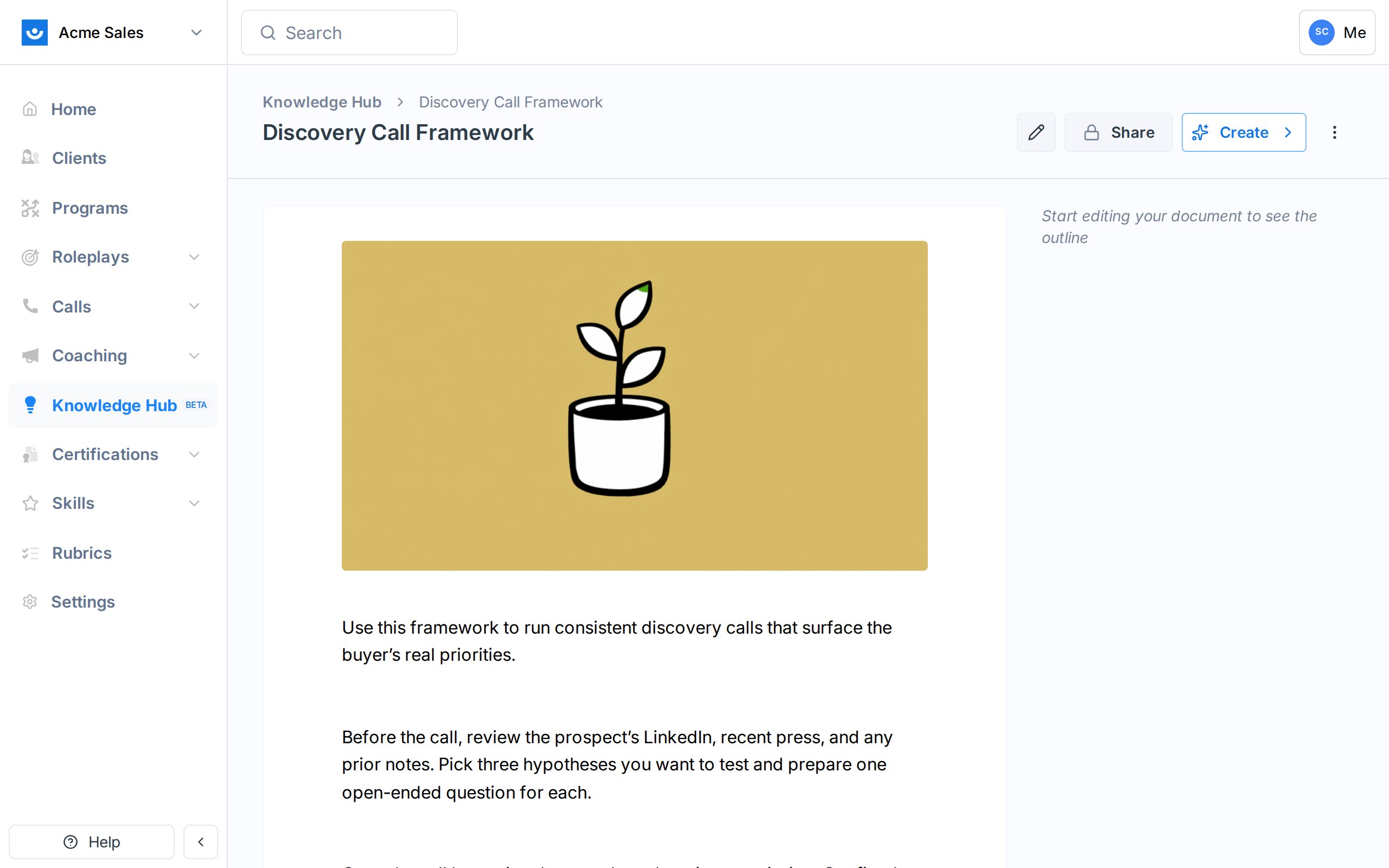Click the Knowledge Hub lightbulb icon
1389x868 pixels.
[x=30, y=405]
